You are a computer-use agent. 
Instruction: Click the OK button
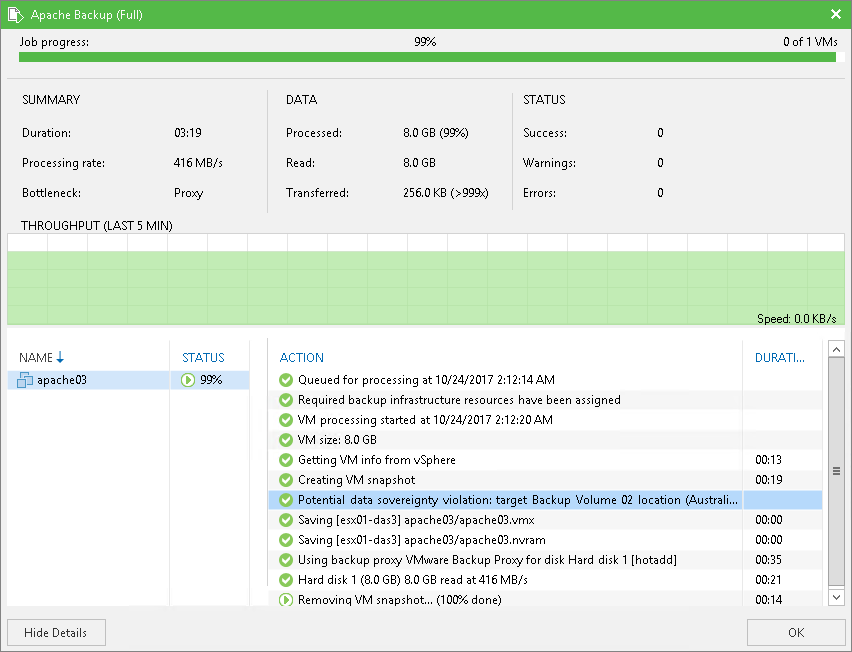point(795,632)
